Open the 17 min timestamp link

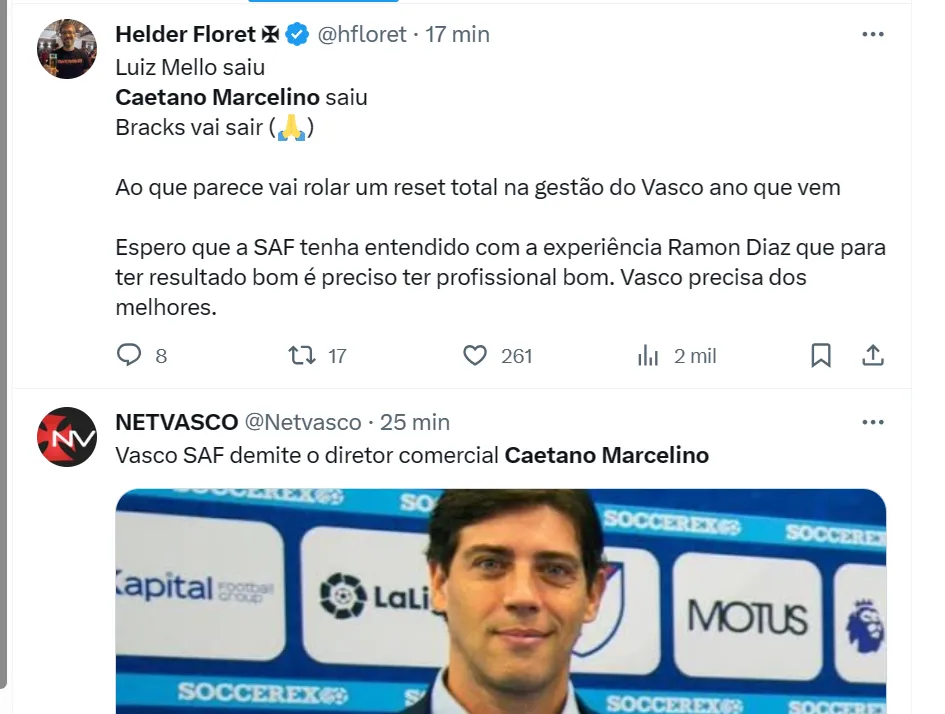pyautogui.click(x=458, y=34)
